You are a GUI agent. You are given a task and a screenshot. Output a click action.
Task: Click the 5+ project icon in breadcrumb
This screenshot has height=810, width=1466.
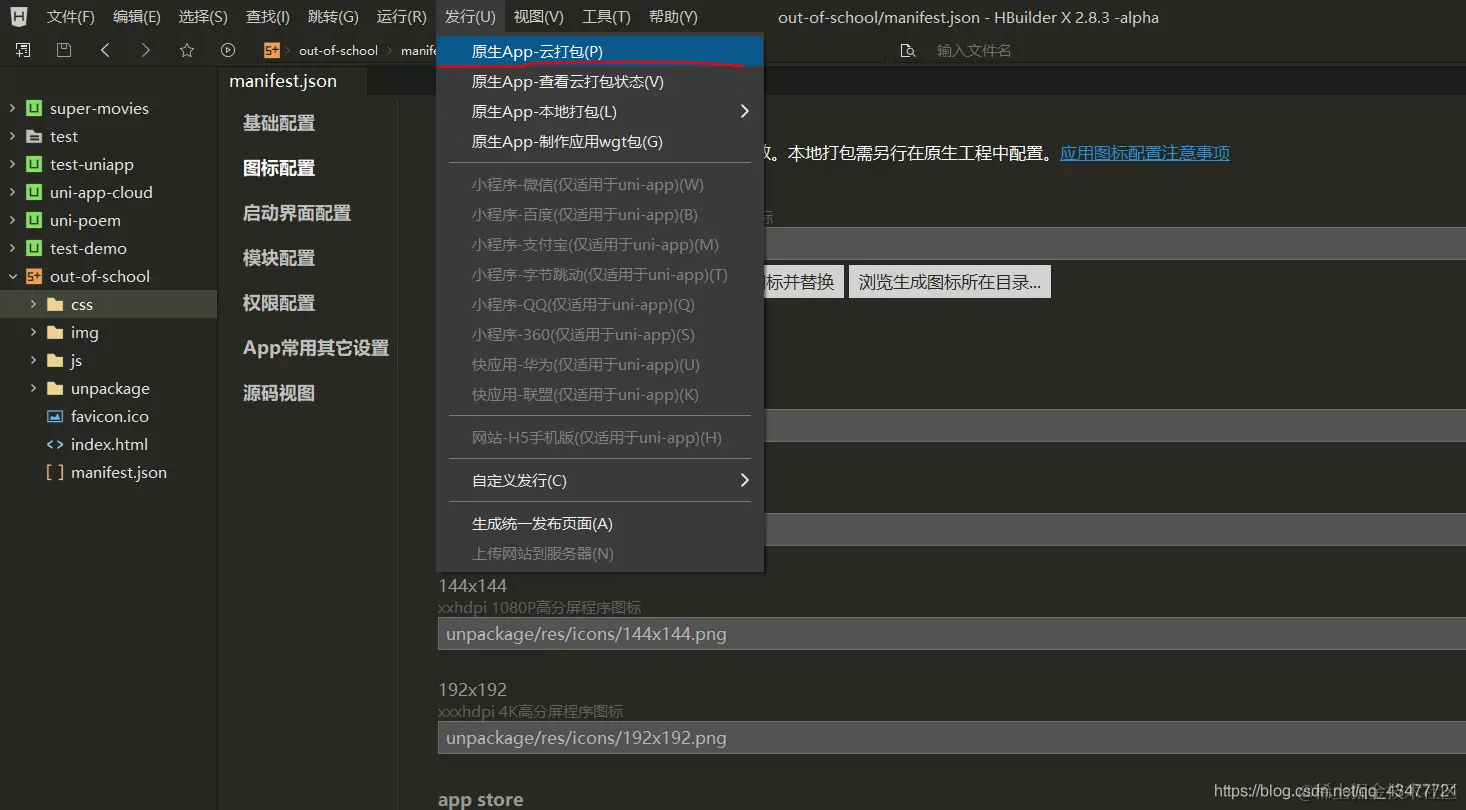click(272, 50)
